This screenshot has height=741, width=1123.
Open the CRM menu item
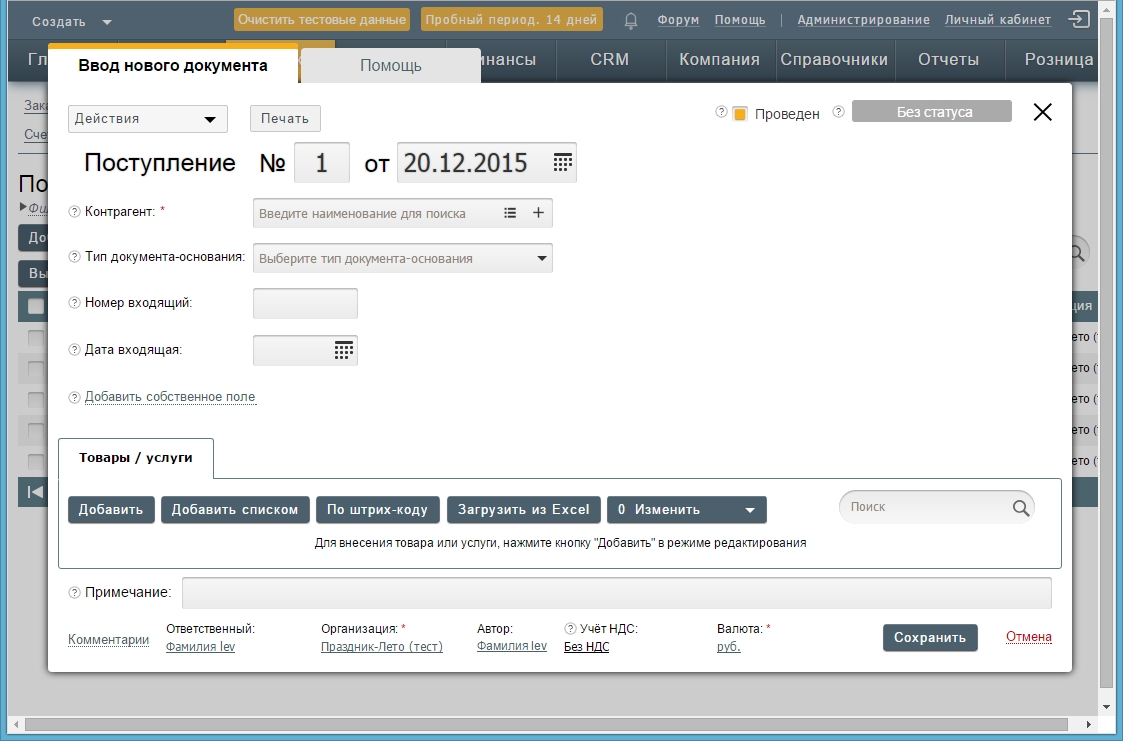[609, 59]
